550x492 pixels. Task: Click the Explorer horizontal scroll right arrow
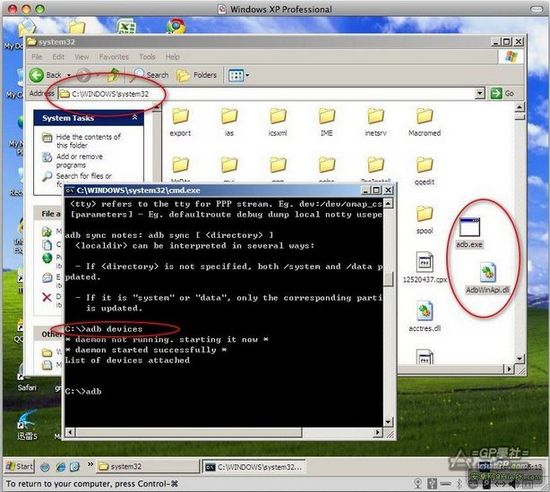tap(509, 369)
